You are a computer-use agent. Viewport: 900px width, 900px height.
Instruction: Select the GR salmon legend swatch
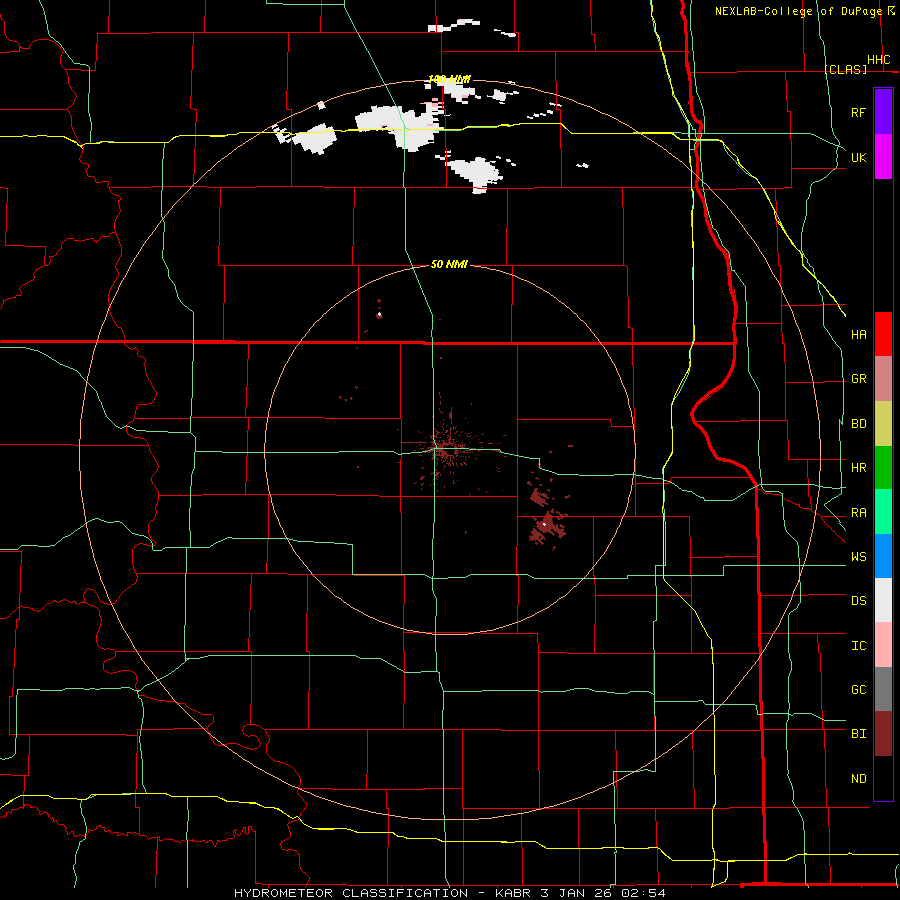click(x=883, y=378)
